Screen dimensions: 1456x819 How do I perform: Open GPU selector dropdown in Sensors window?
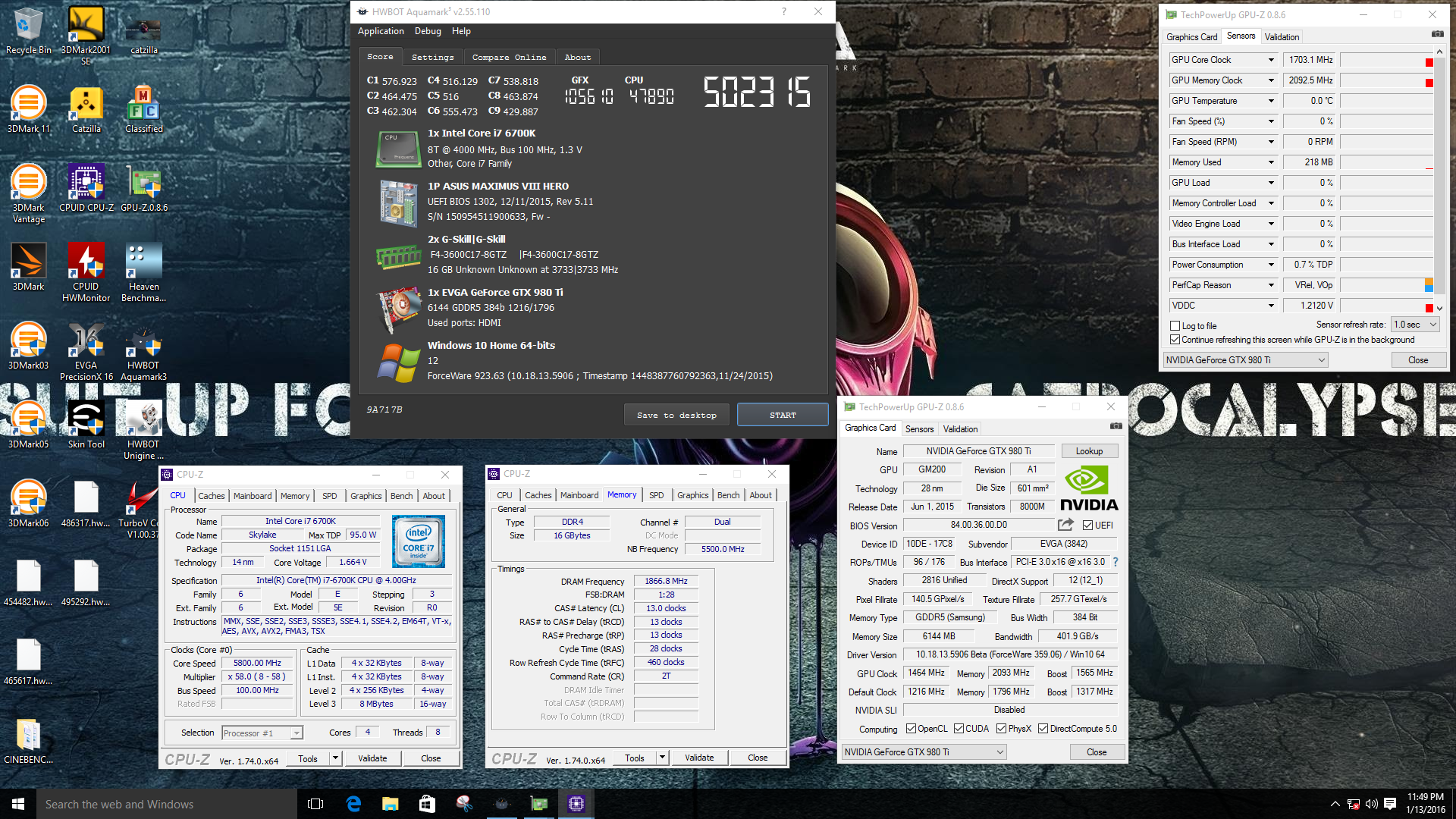[x=1245, y=360]
